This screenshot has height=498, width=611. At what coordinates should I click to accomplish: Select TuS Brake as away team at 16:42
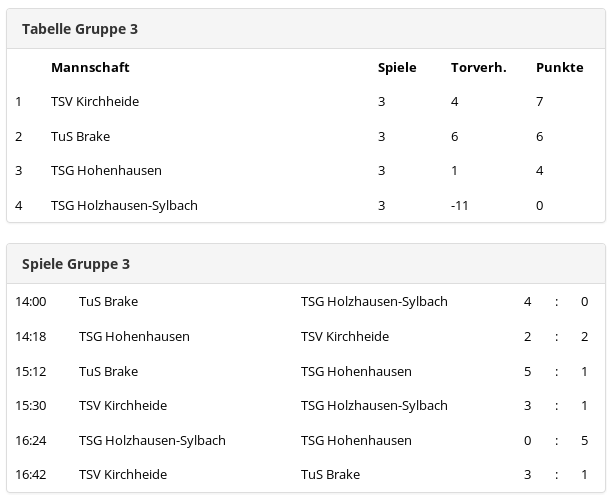click(x=330, y=475)
